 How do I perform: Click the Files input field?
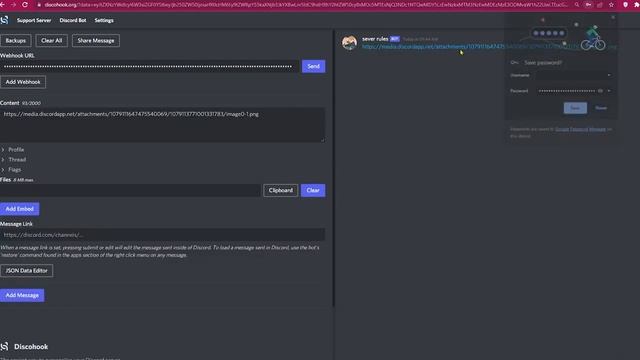(130, 190)
